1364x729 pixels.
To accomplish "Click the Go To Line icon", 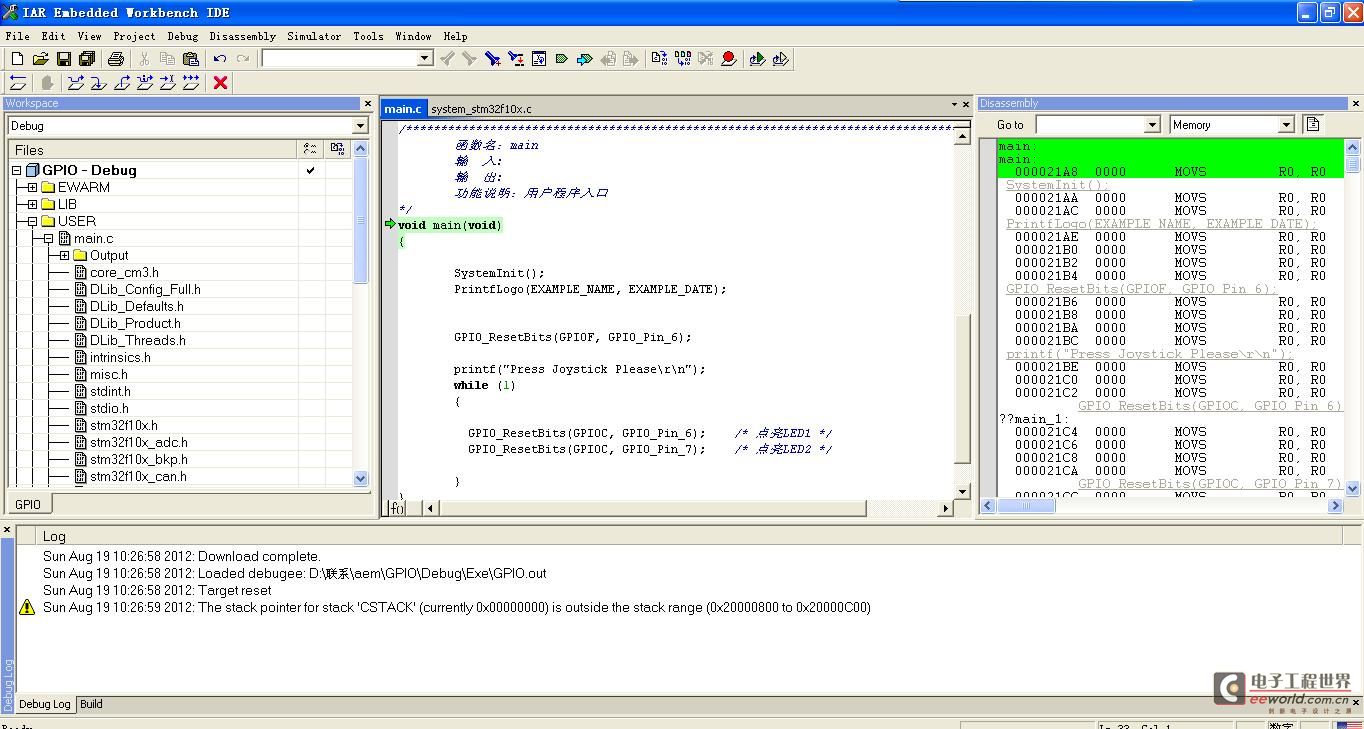I will pyautogui.click(x=539, y=59).
